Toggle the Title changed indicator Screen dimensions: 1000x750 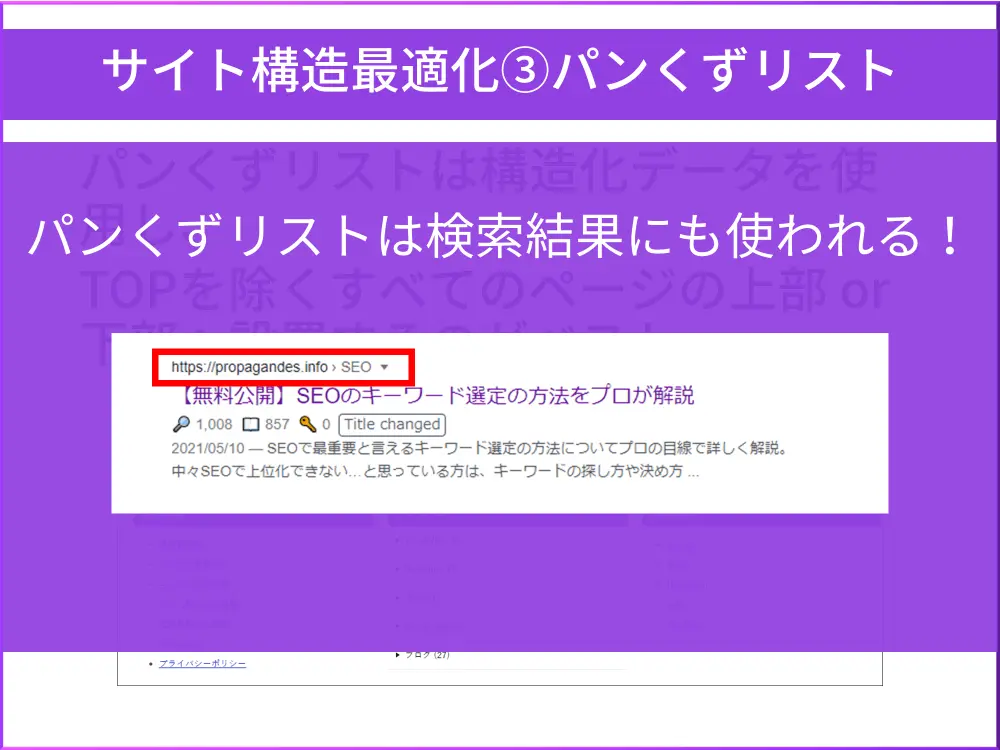pos(391,423)
